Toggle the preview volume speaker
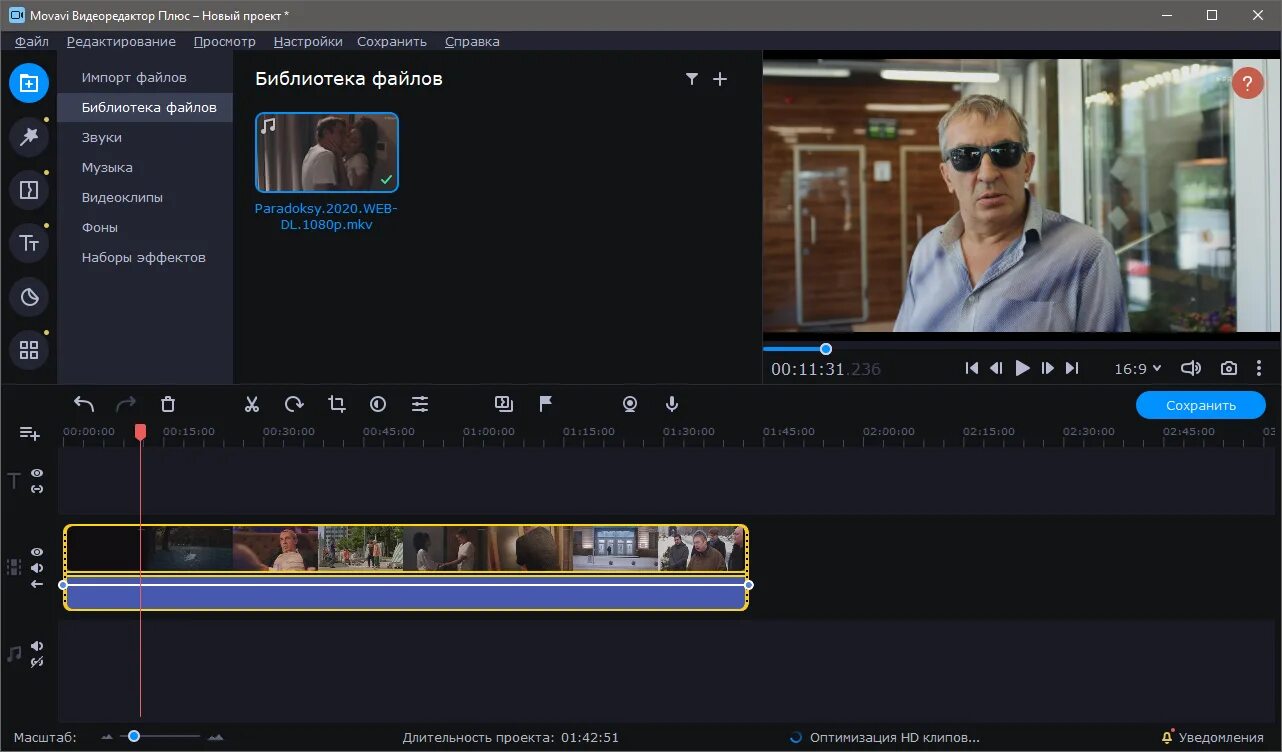 (x=1191, y=368)
